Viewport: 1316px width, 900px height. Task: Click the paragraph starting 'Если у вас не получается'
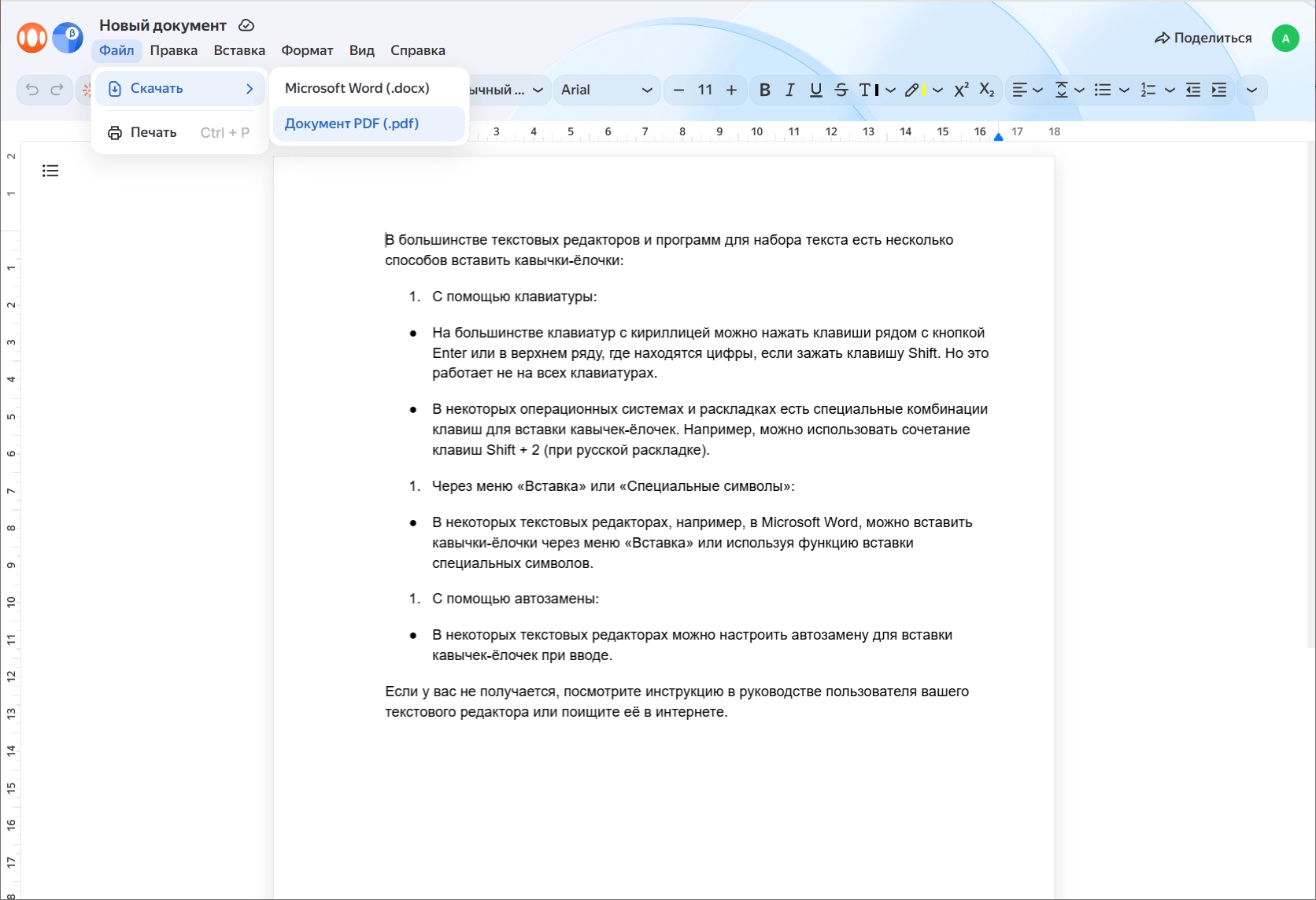pyautogui.click(x=677, y=702)
